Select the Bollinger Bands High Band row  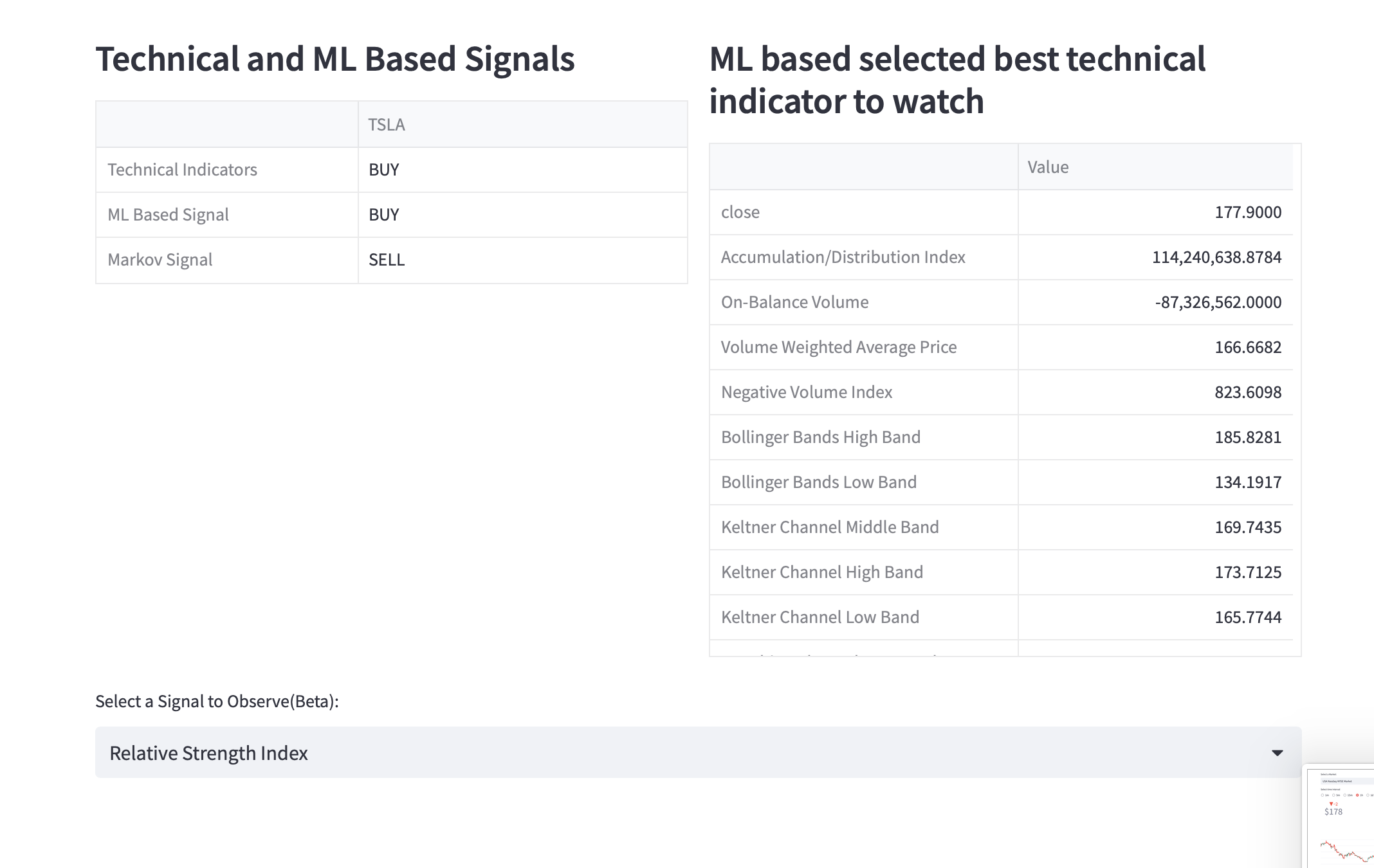coord(1002,437)
